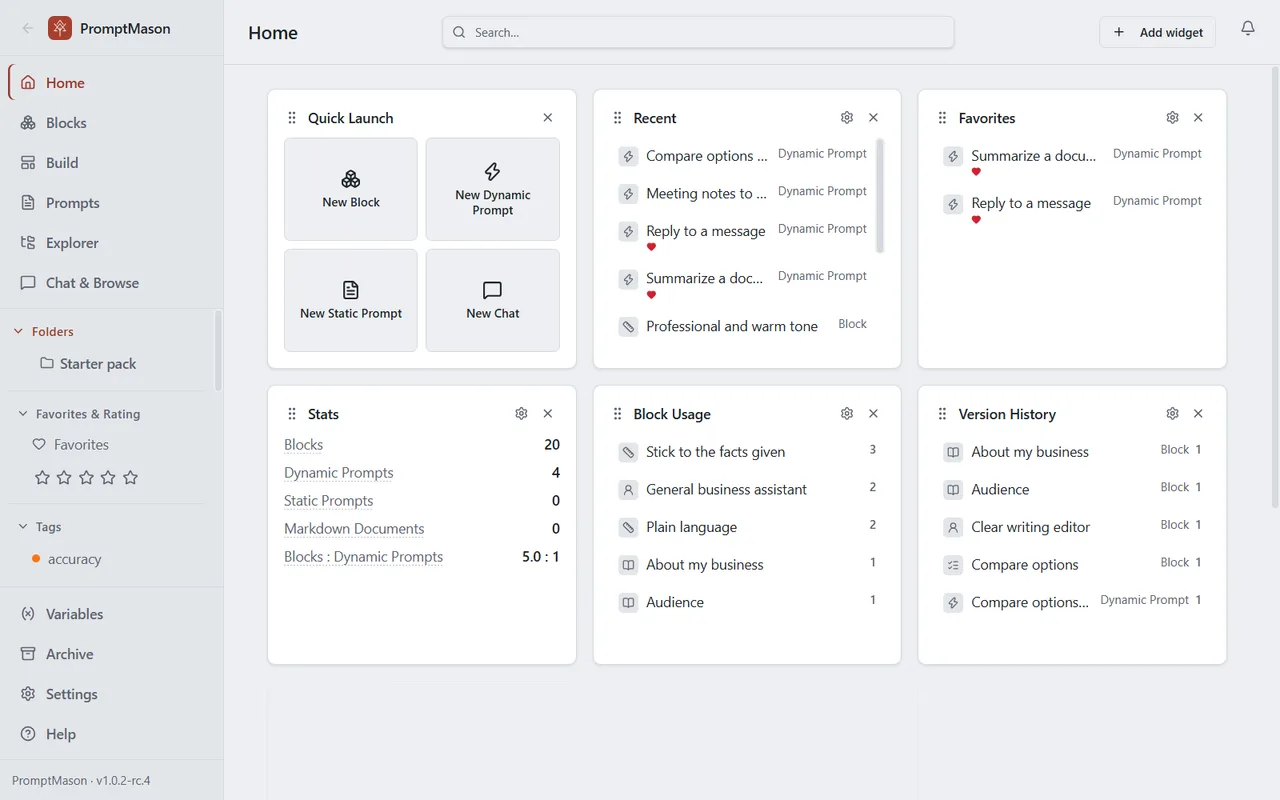Screen dimensions: 1280x800
Task: Open Help in sidebar
Action: 111,734
